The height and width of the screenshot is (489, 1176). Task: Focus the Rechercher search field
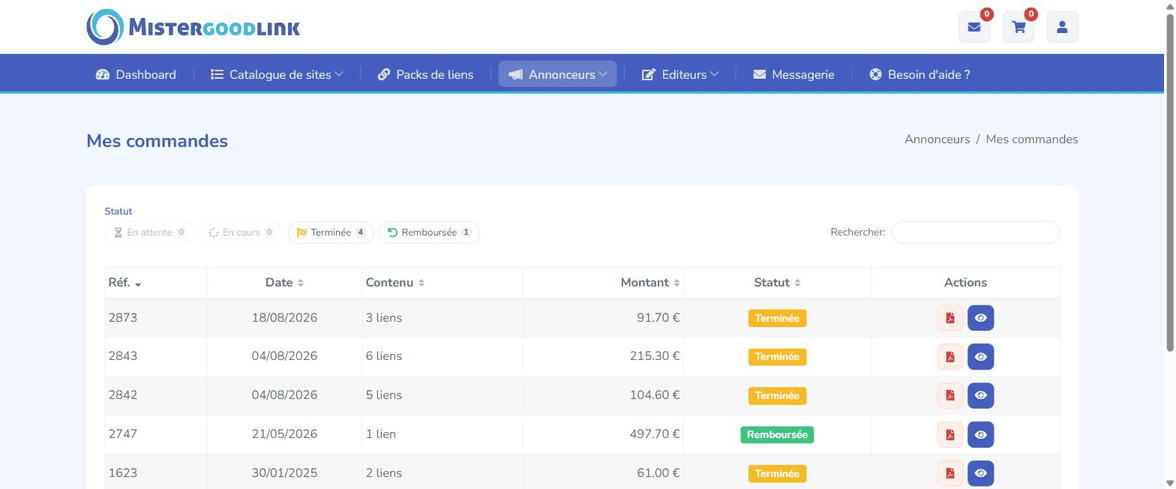point(975,232)
